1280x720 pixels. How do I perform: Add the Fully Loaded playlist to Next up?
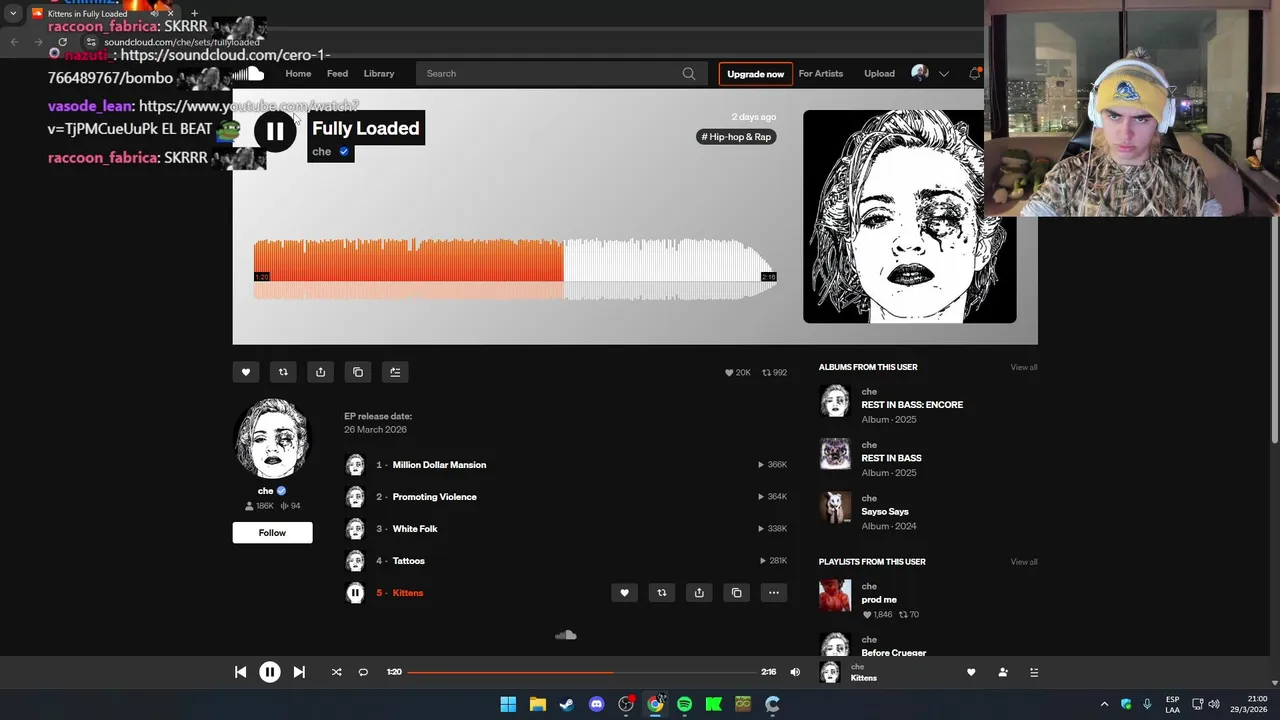click(x=395, y=372)
